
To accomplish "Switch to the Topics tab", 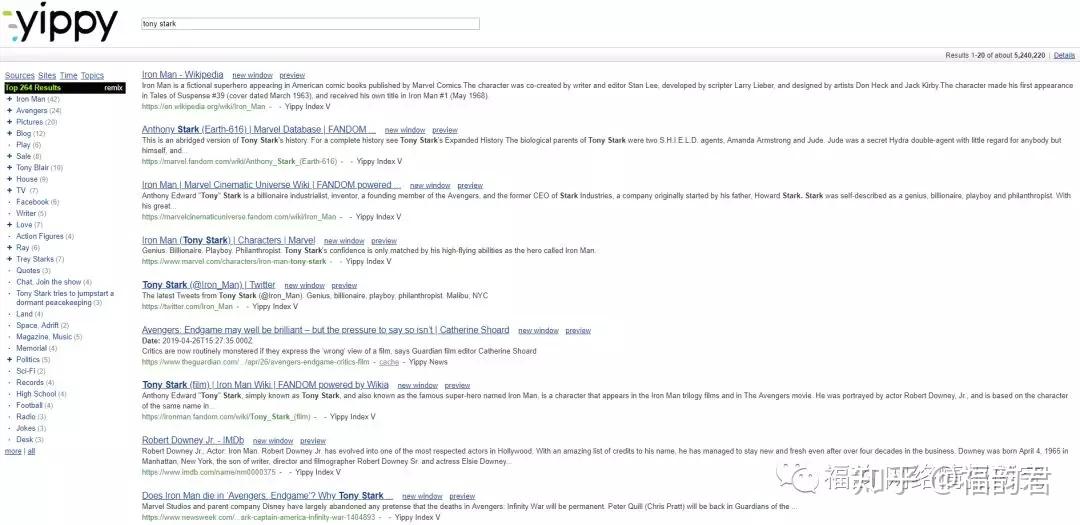I will pos(92,76).
